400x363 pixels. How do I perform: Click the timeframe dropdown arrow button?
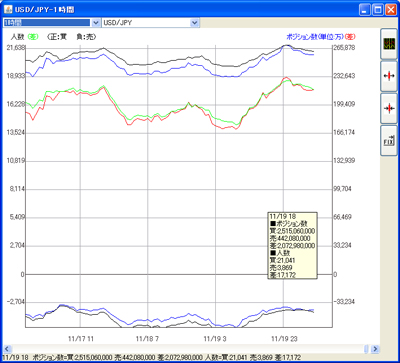[x=95, y=22]
